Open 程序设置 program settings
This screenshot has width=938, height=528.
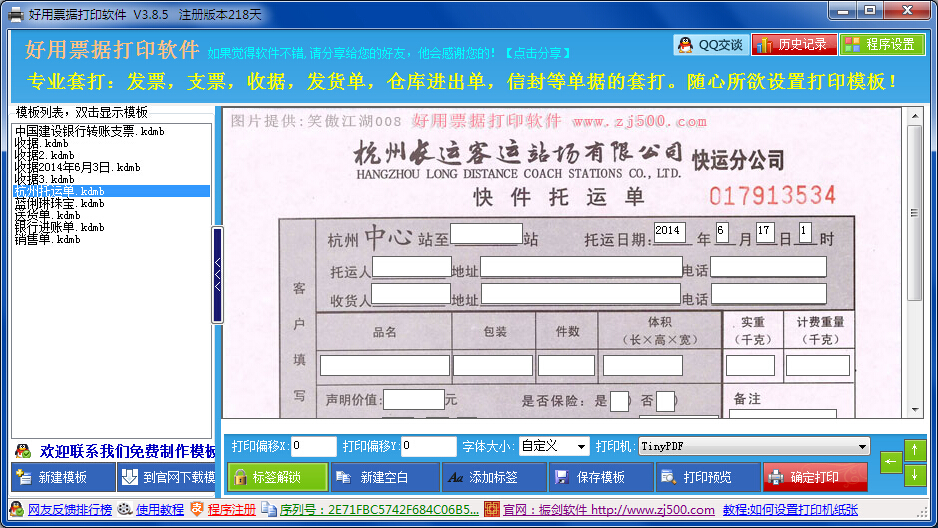point(882,45)
